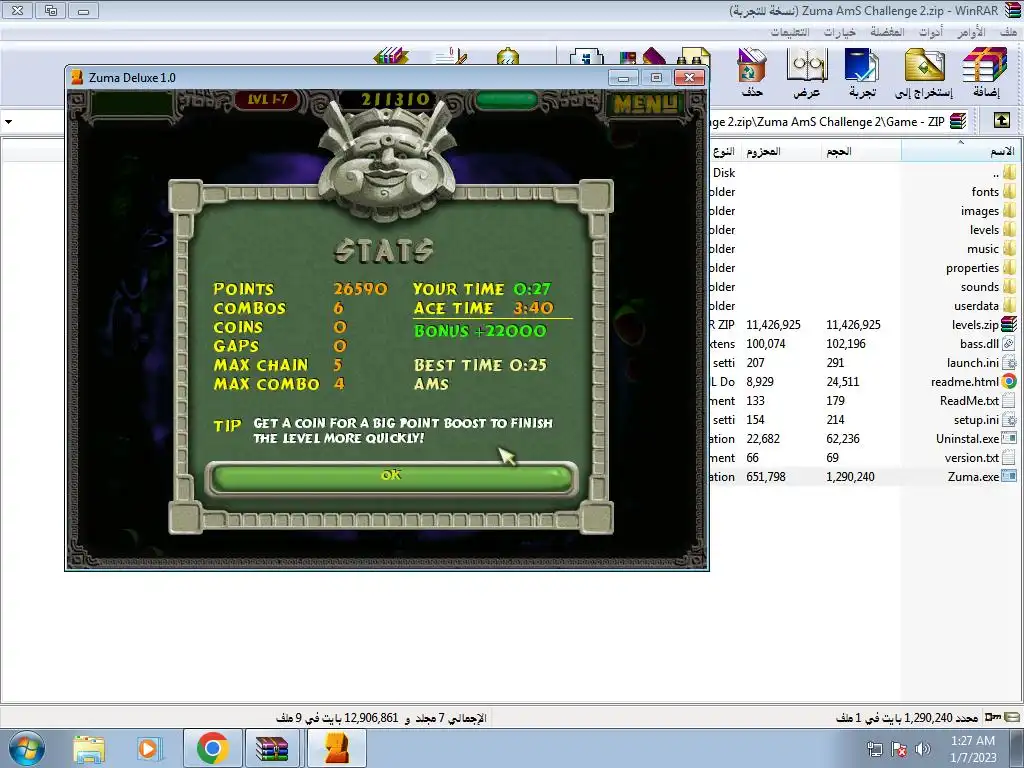Select the Zuma.exe file icon
This screenshot has width=1024, height=768.
1010,477
